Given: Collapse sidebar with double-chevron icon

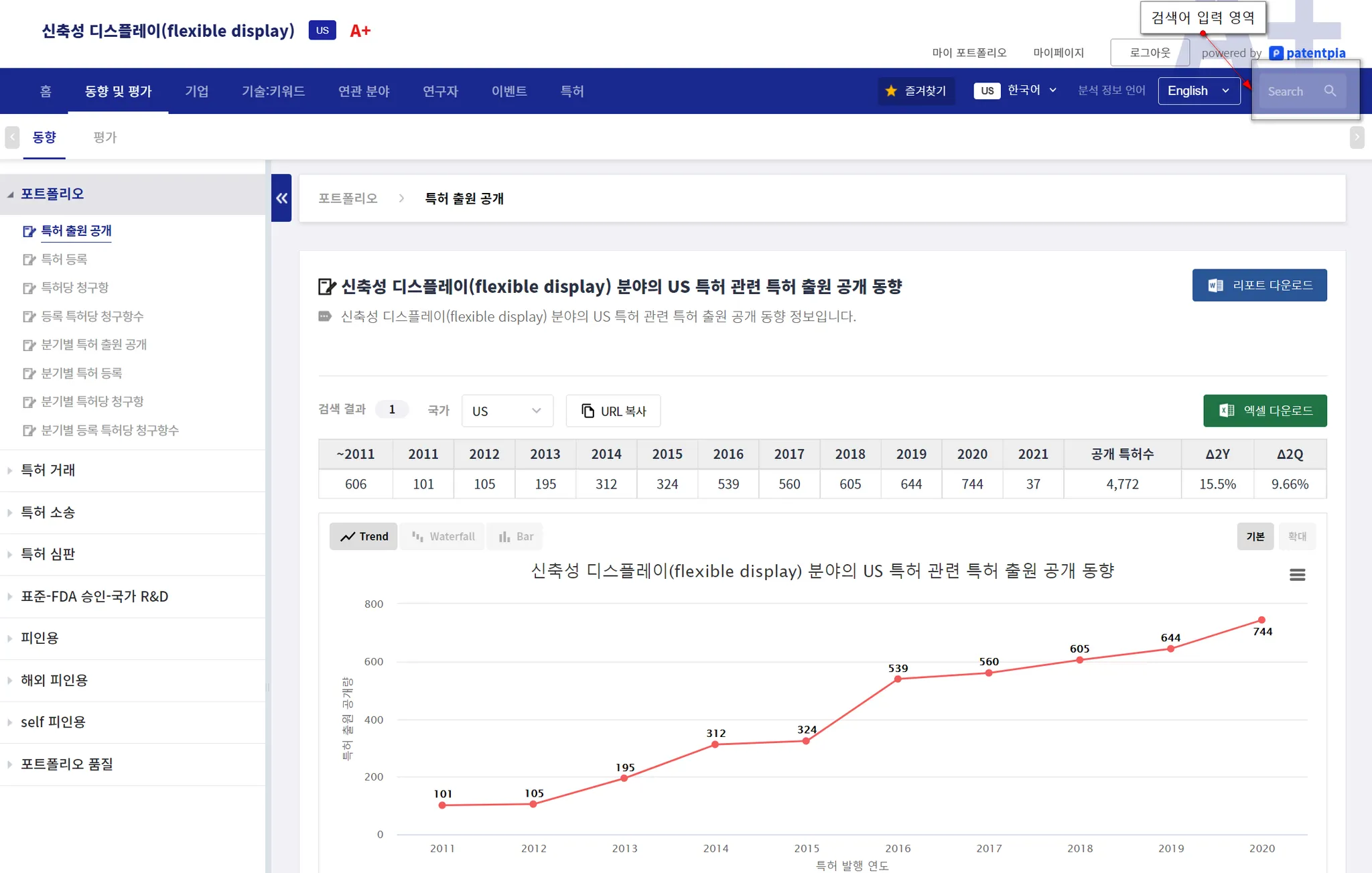Looking at the screenshot, I should [281, 198].
